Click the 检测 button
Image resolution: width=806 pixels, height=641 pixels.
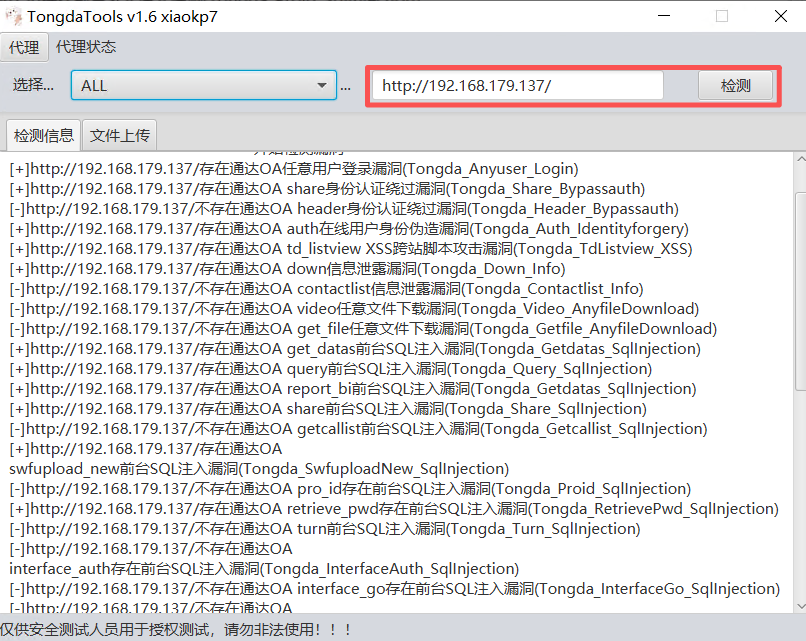[x=736, y=85]
